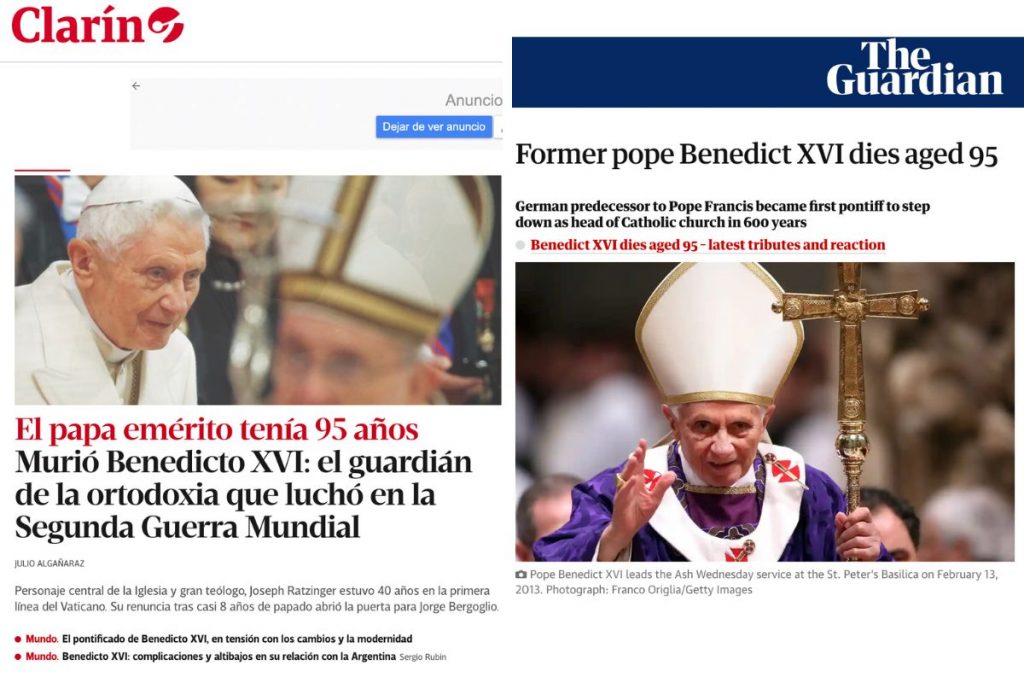Open the pontificado de Benedicto XVI story
The height and width of the screenshot is (683, 1024).
[237, 639]
